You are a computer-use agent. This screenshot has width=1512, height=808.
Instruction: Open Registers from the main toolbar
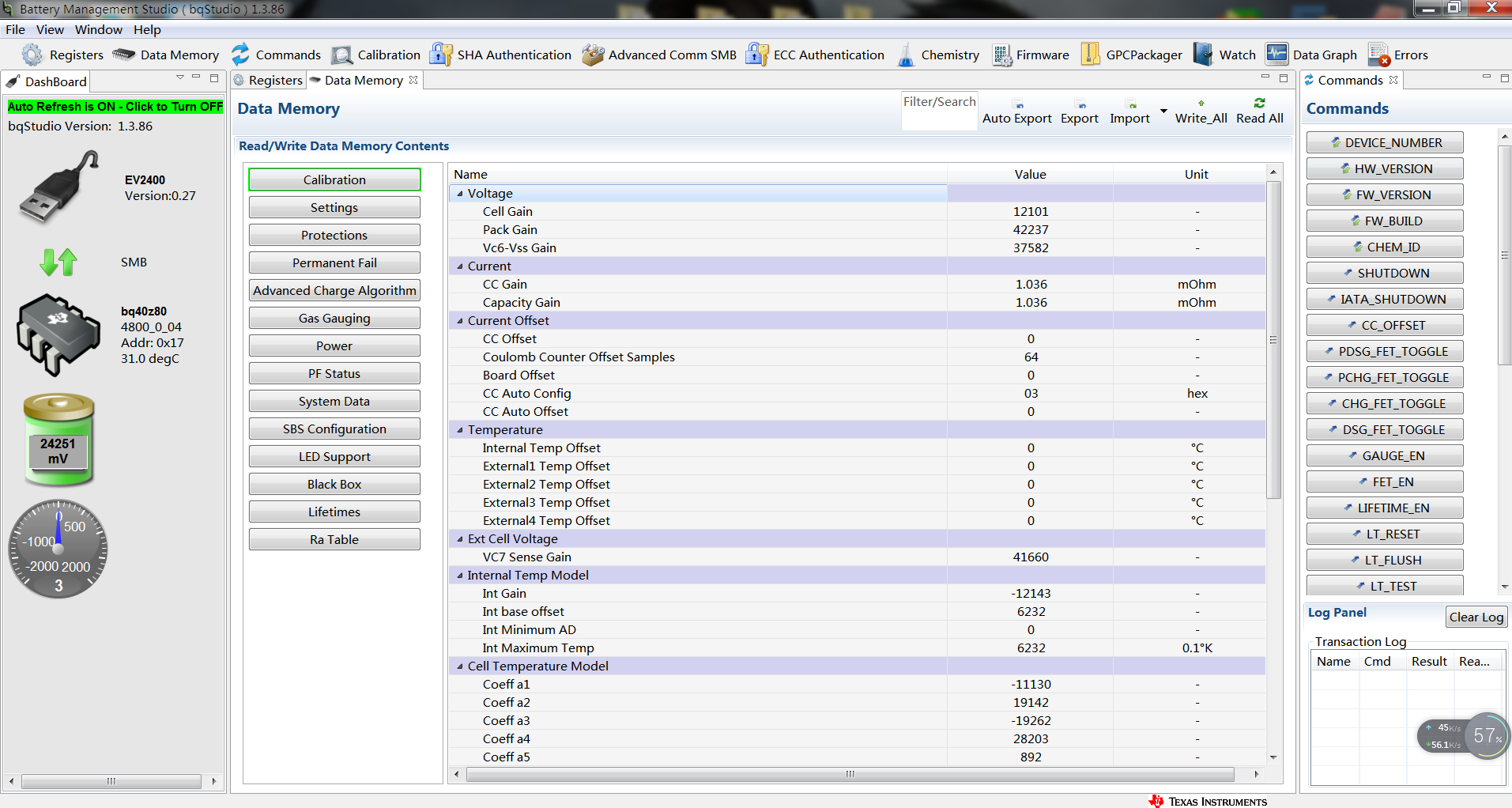[x=62, y=55]
